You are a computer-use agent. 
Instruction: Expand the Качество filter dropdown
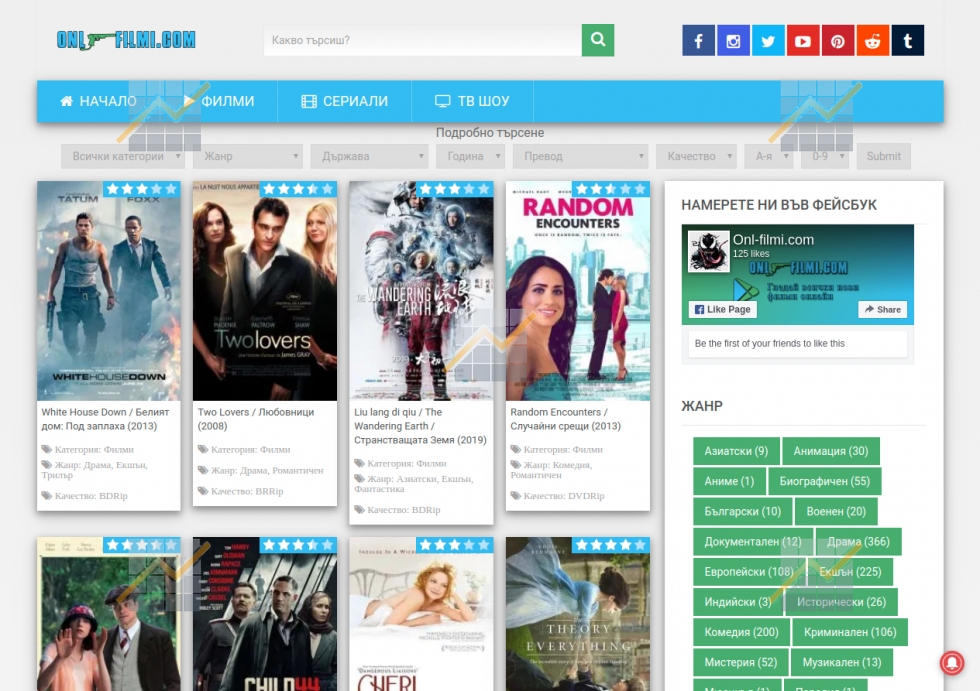[x=696, y=156]
